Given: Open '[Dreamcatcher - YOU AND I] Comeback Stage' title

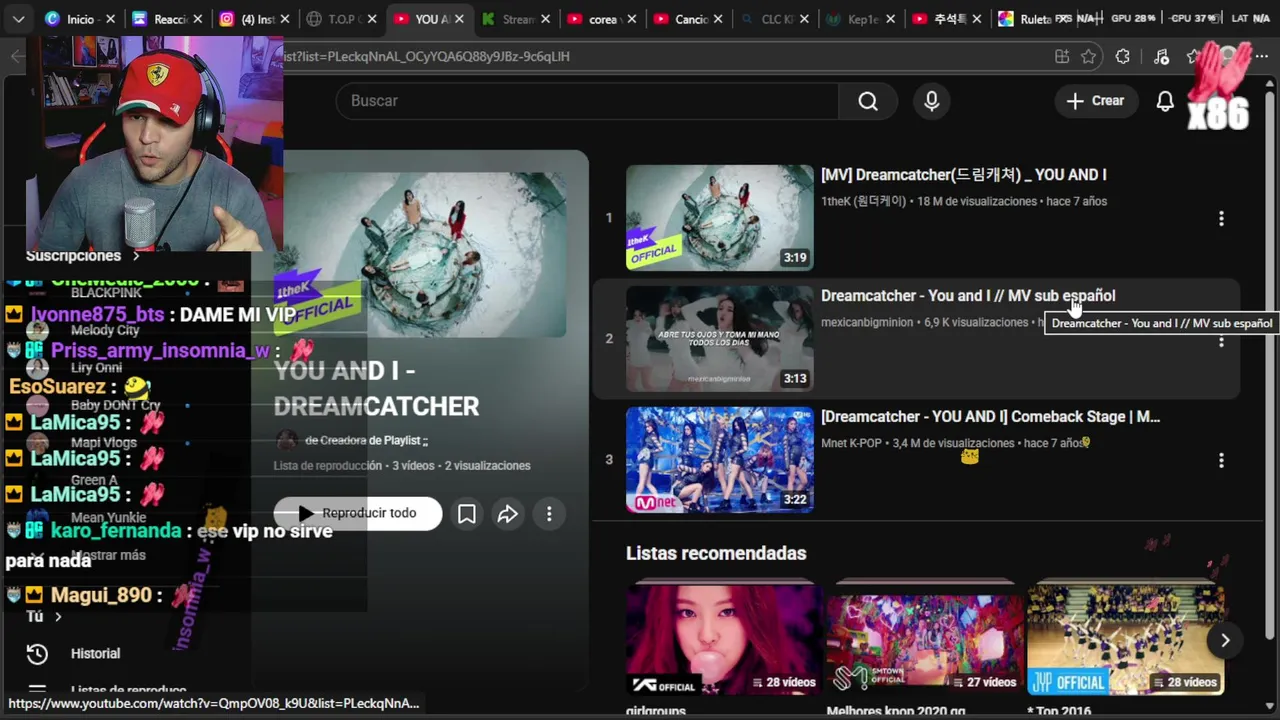Looking at the screenshot, I should 990,417.
